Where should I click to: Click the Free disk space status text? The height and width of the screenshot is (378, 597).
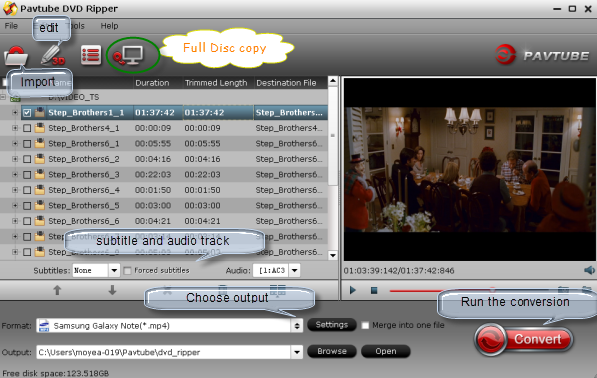click(x=56, y=373)
